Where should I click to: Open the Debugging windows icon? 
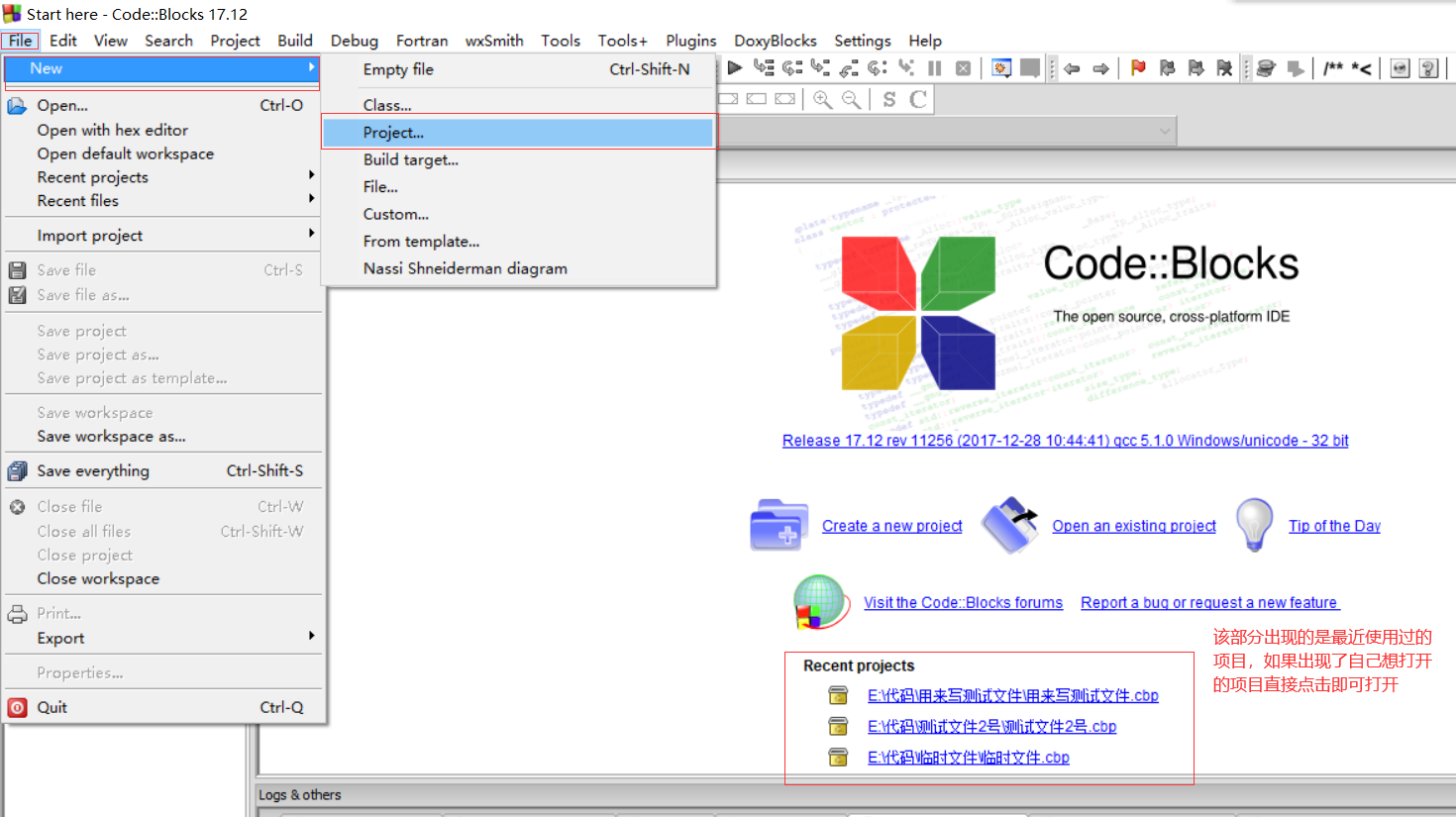(x=1001, y=68)
